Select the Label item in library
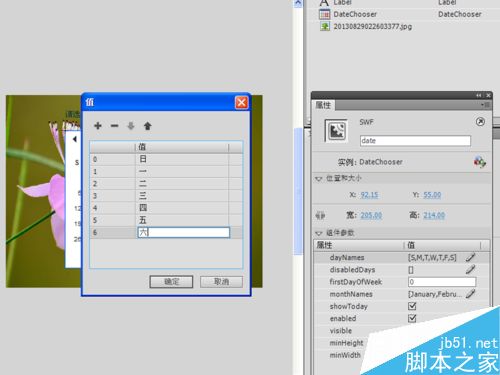Viewport: 500px width, 375px height. coord(342,3)
